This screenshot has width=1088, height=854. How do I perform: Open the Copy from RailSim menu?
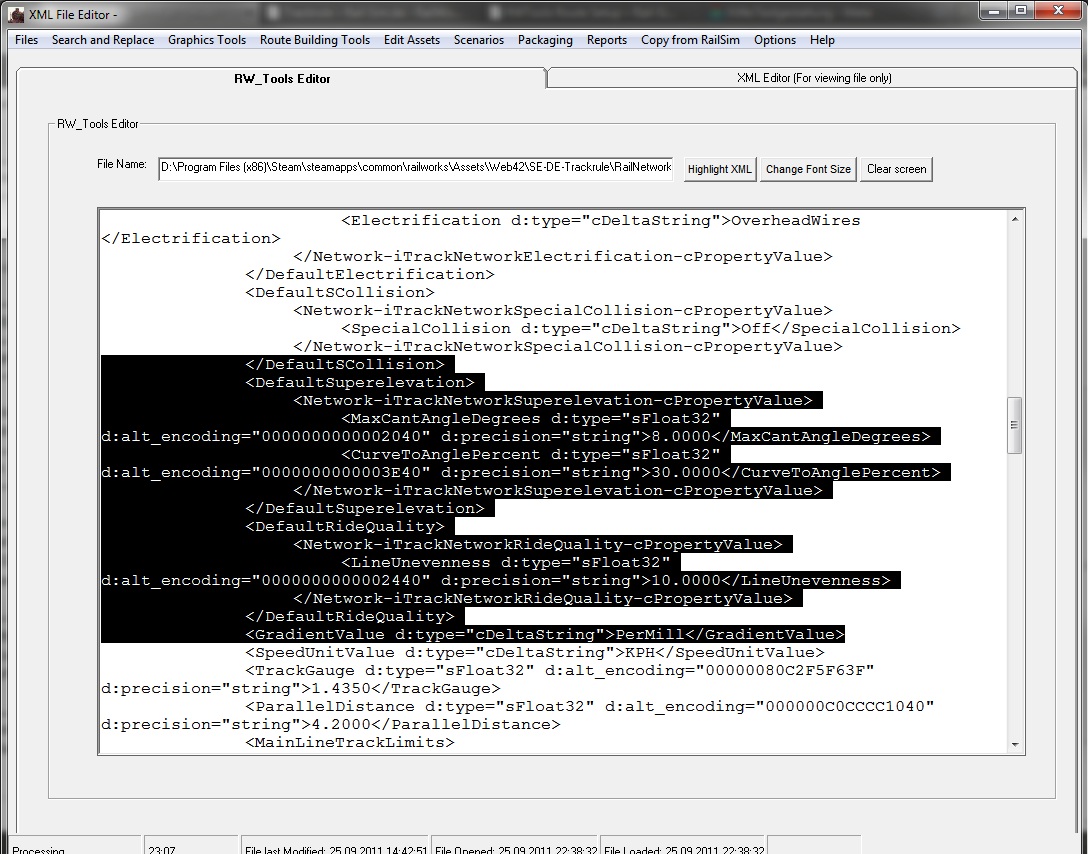690,40
